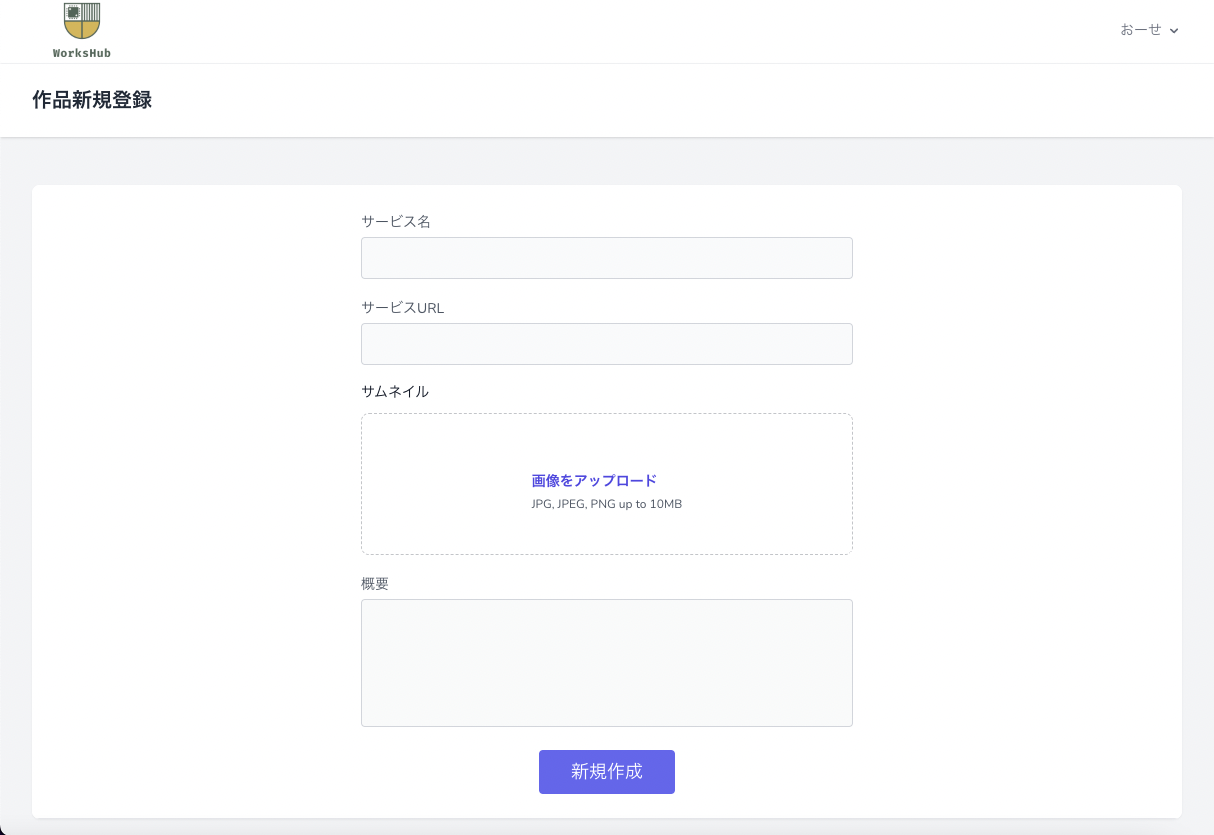This screenshot has width=1214, height=835.
Task: Click the striped quadrant of the logo shield
Action: tap(90, 11)
